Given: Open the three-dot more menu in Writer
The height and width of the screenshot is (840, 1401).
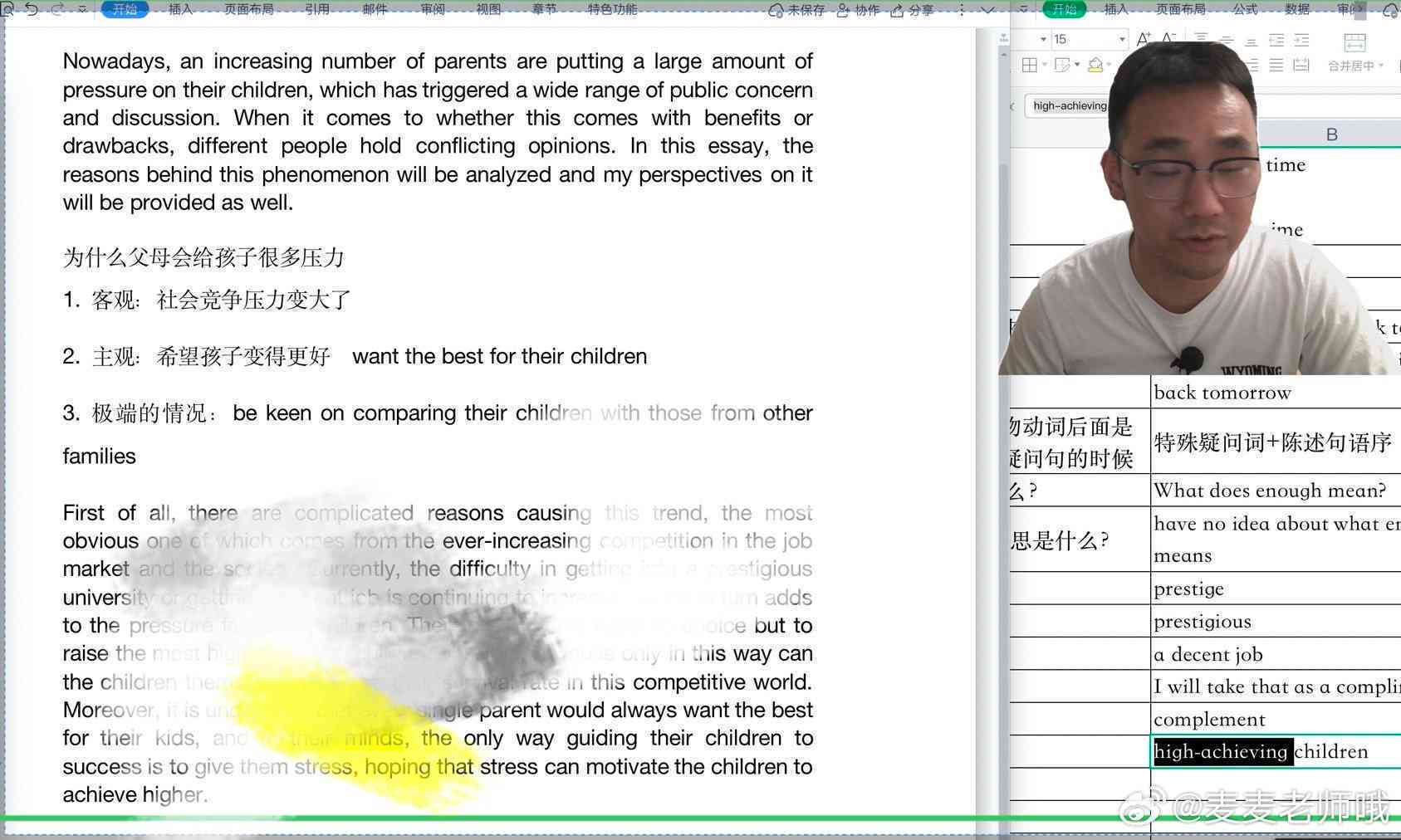Looking at the screenshot, I should click(x=962, y=10).
